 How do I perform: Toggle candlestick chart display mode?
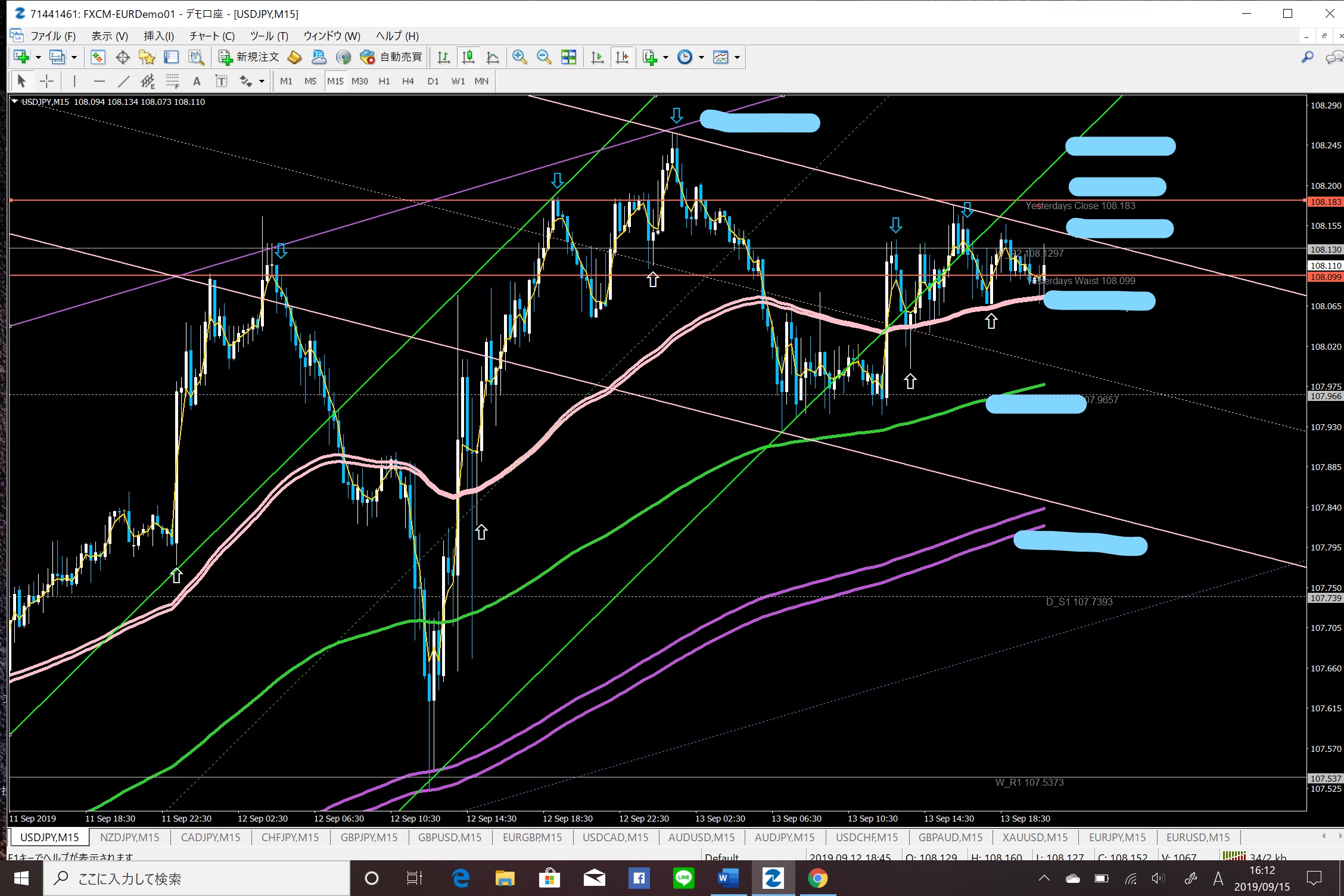tap(468, 57)
